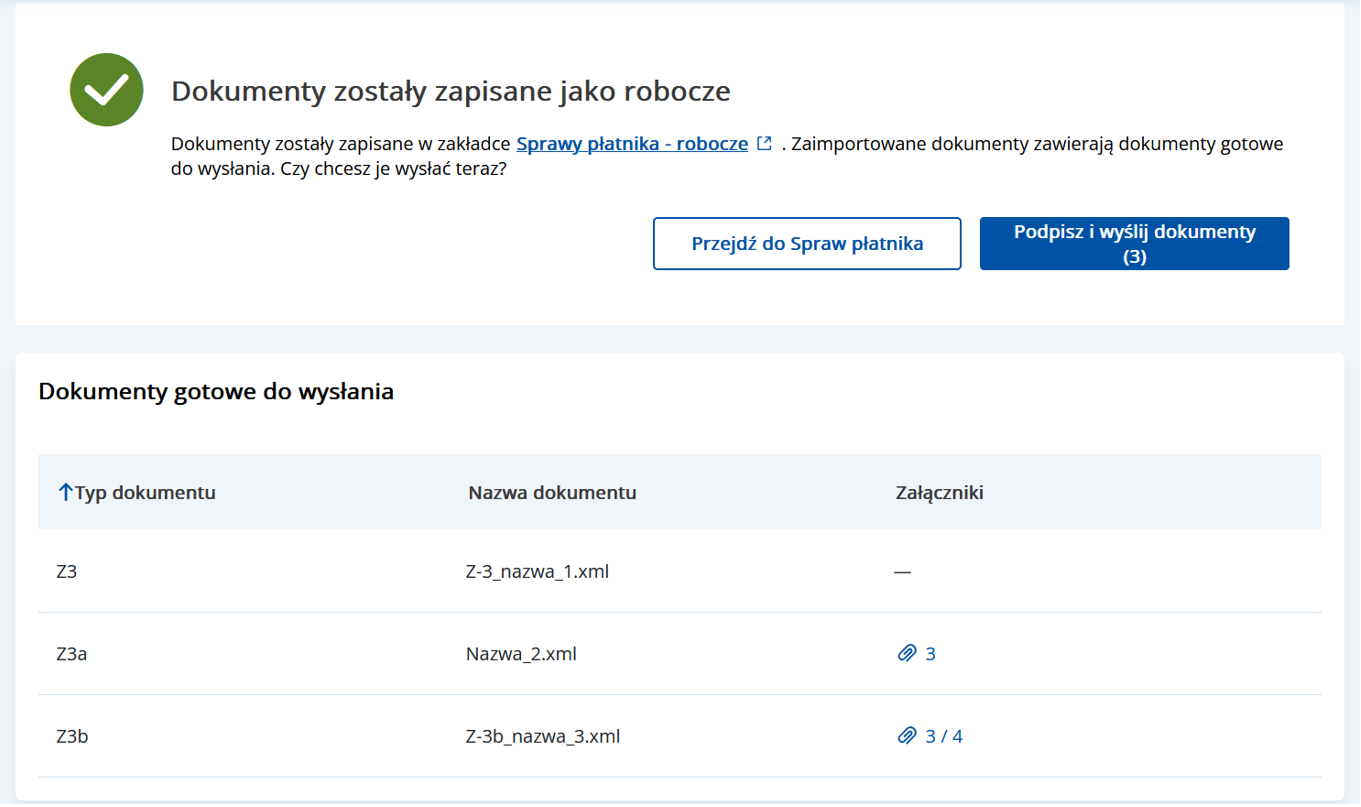Click the ascending sort arrow on Typ dokumentu
This screenshot has width=1361, height=807.
pos(64,492)
